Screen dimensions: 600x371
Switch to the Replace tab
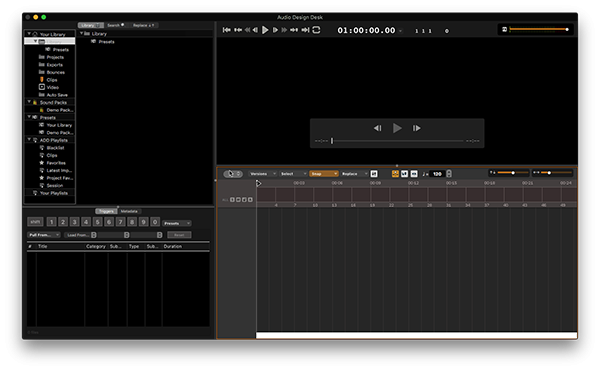pyautogui.click(x=143, y=25)
